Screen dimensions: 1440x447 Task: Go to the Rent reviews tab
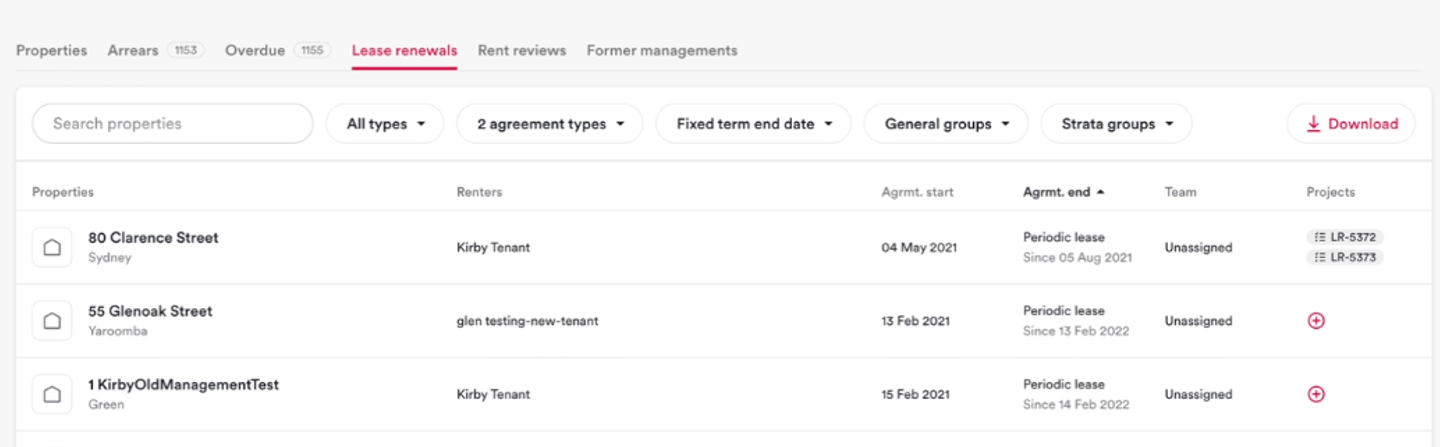(x=522, y=50)
